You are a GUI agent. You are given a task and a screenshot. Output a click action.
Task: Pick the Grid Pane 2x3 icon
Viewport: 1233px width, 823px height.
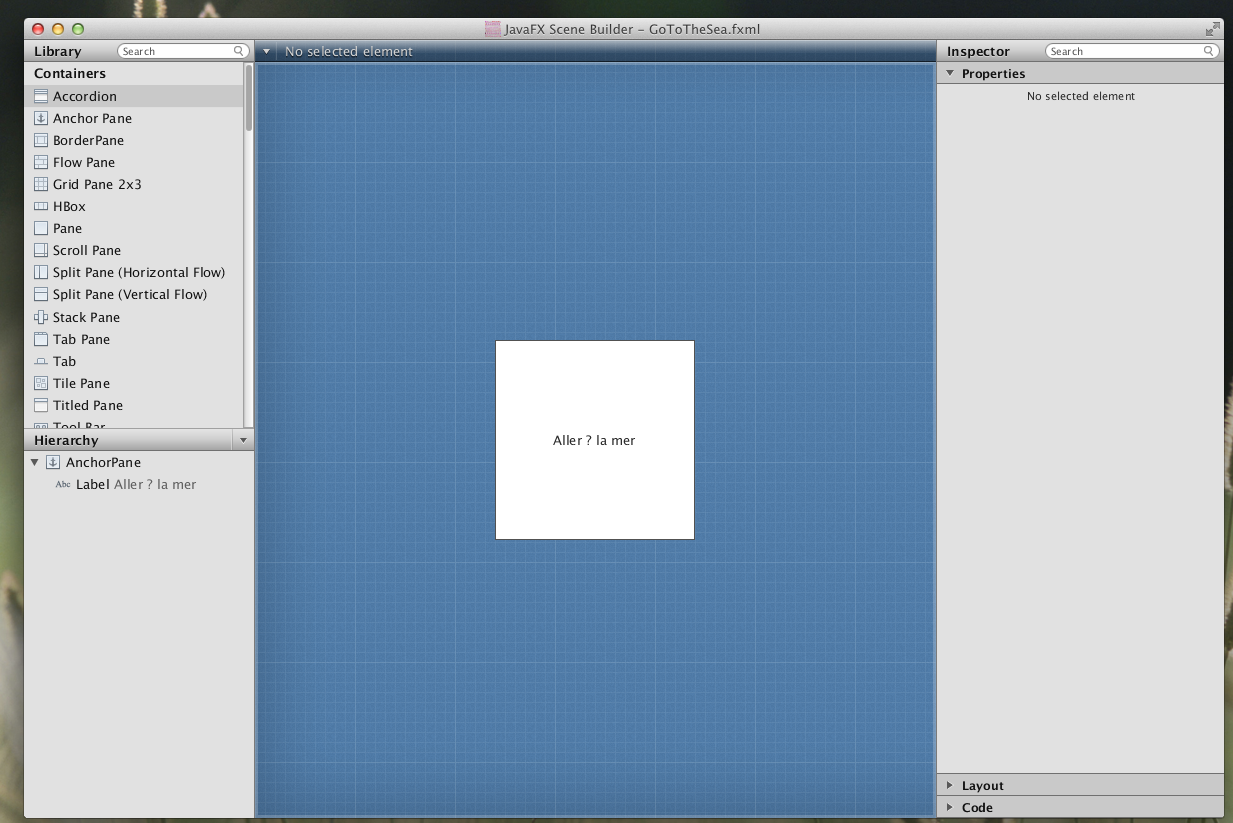[41, 184]
